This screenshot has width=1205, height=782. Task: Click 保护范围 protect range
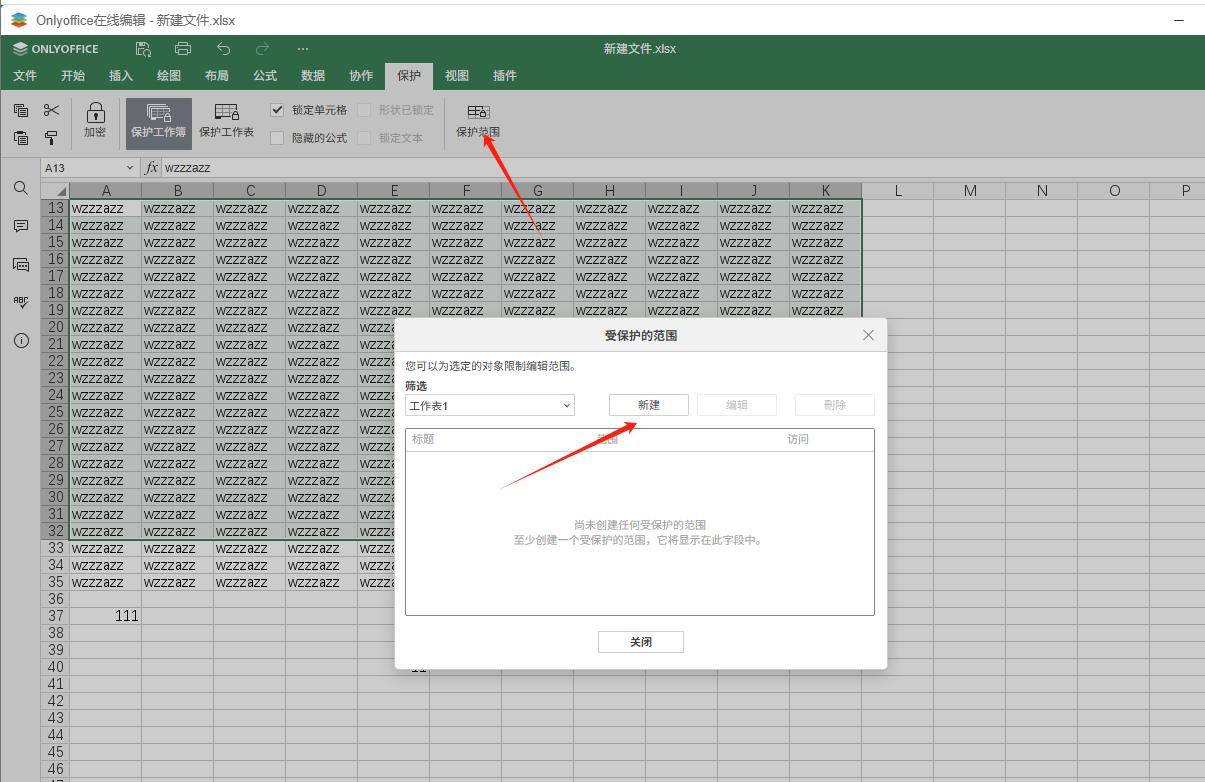tap(478, 120)
